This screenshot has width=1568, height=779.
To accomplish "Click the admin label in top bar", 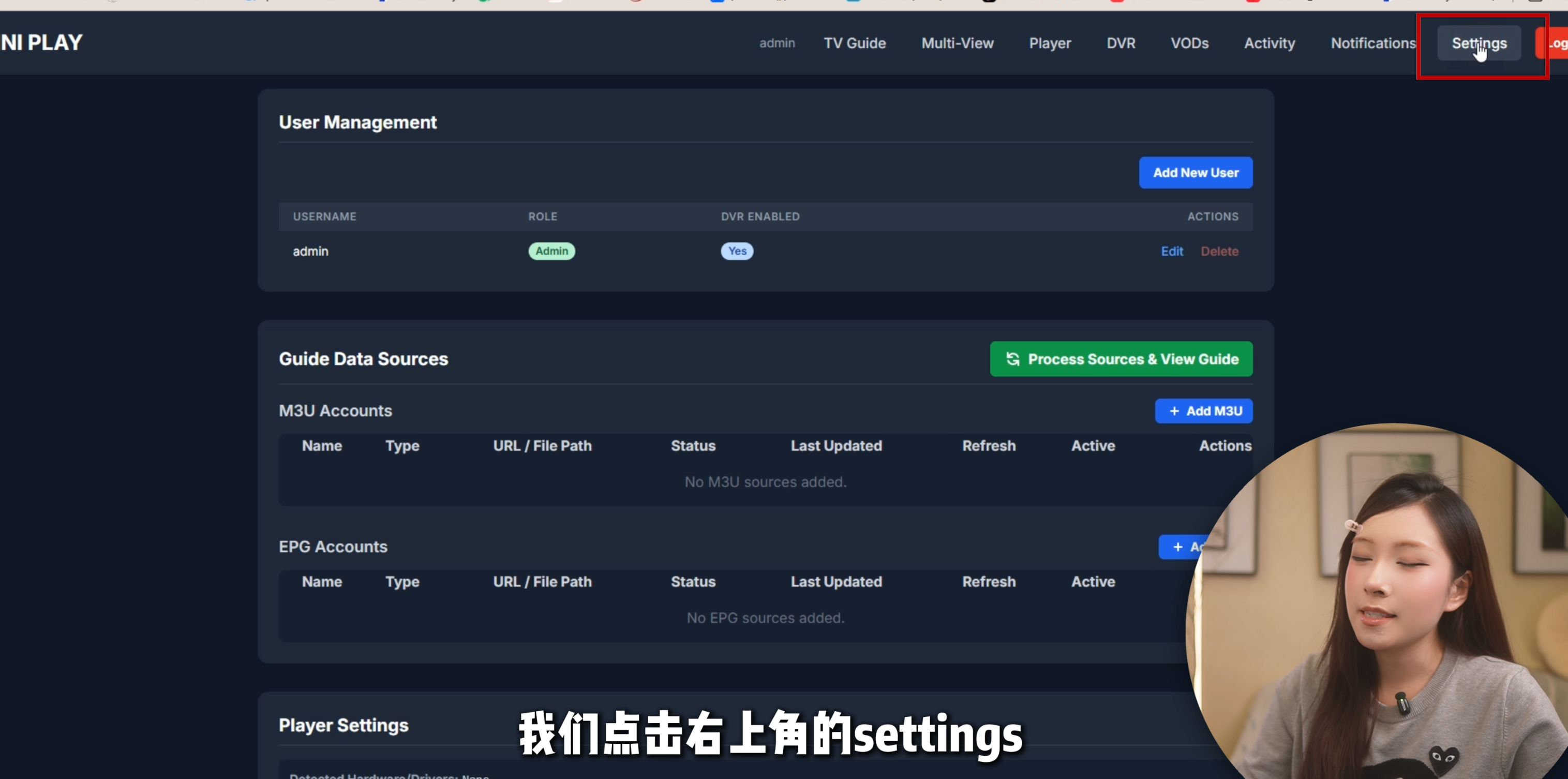I will (776, 43).
